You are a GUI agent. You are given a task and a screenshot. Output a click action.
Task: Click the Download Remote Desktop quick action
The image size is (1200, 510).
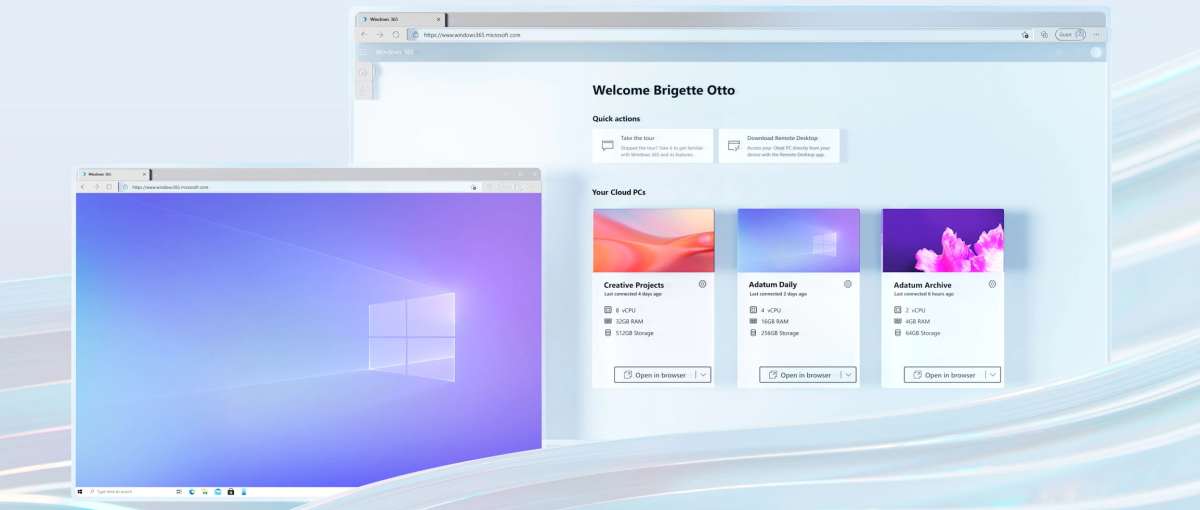779,146
